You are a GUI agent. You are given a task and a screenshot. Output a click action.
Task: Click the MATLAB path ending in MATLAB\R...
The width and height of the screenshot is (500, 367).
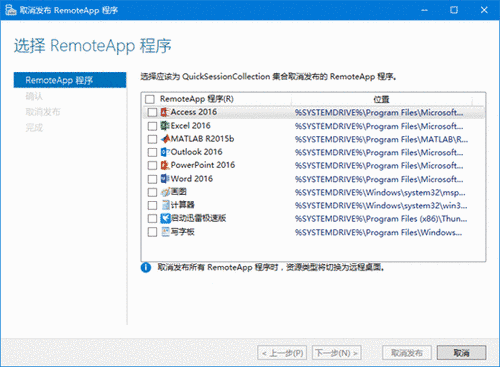381,139
